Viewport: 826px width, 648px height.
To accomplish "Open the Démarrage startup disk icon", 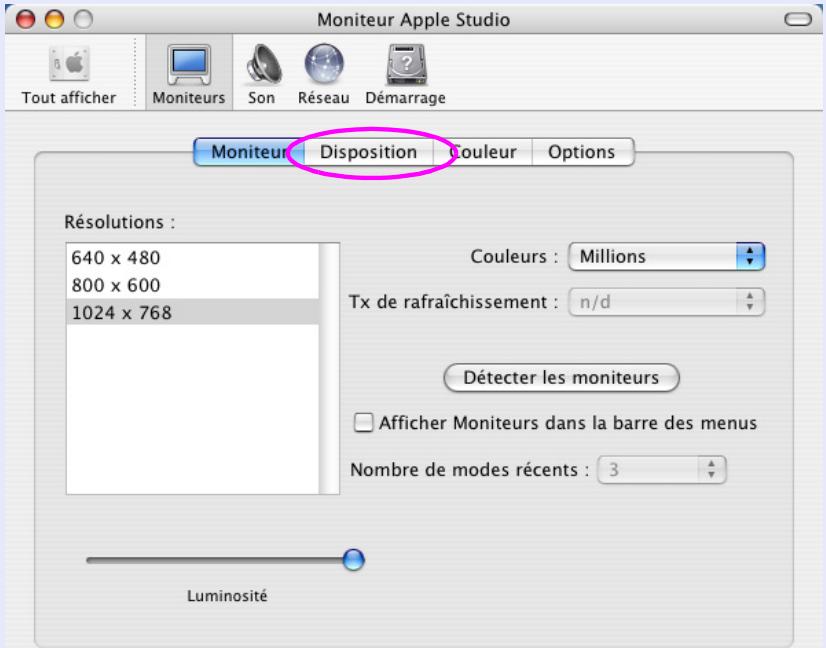I will pos(406,75).
